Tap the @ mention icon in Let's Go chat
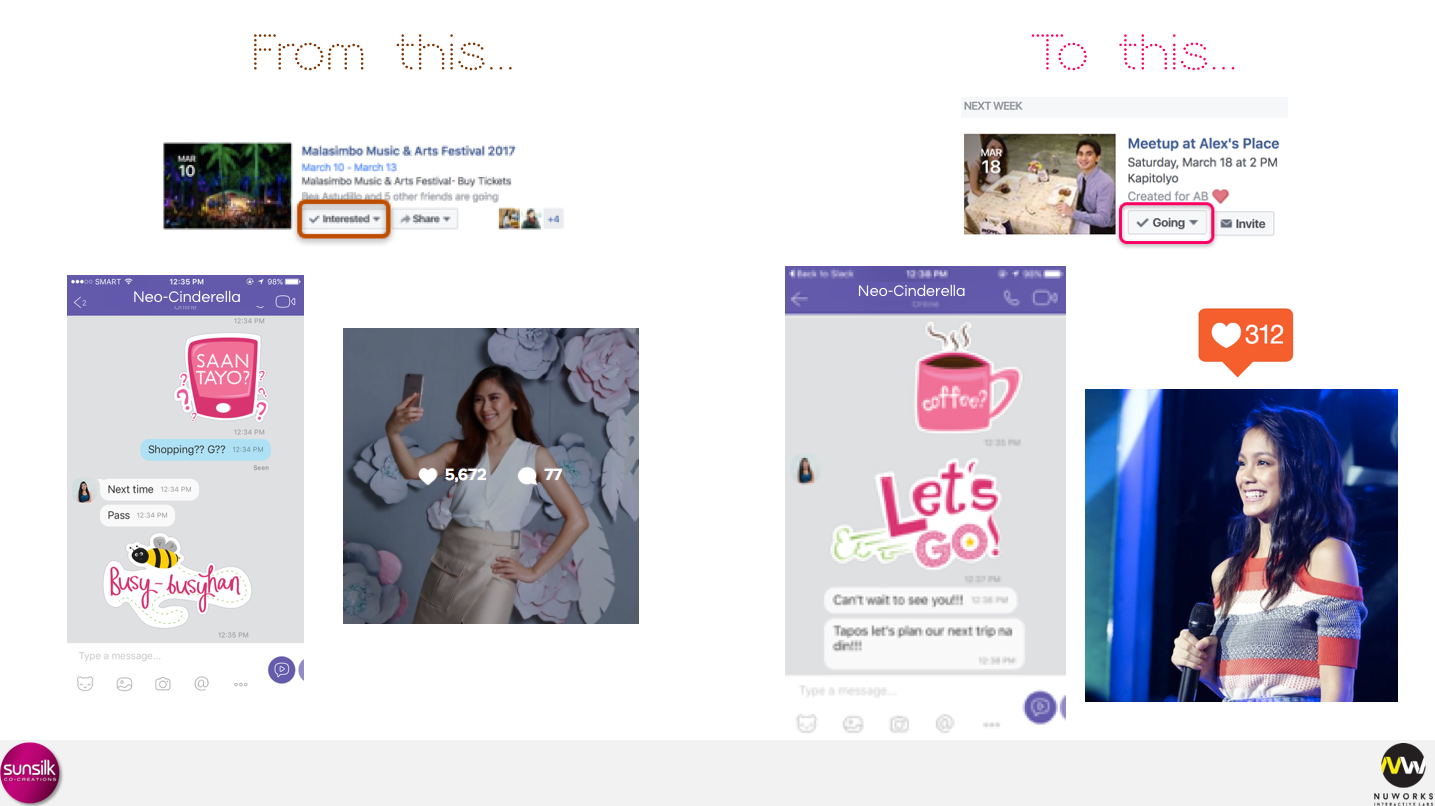Viewport: 1435px width, 806px height. (x=944, y=723)
